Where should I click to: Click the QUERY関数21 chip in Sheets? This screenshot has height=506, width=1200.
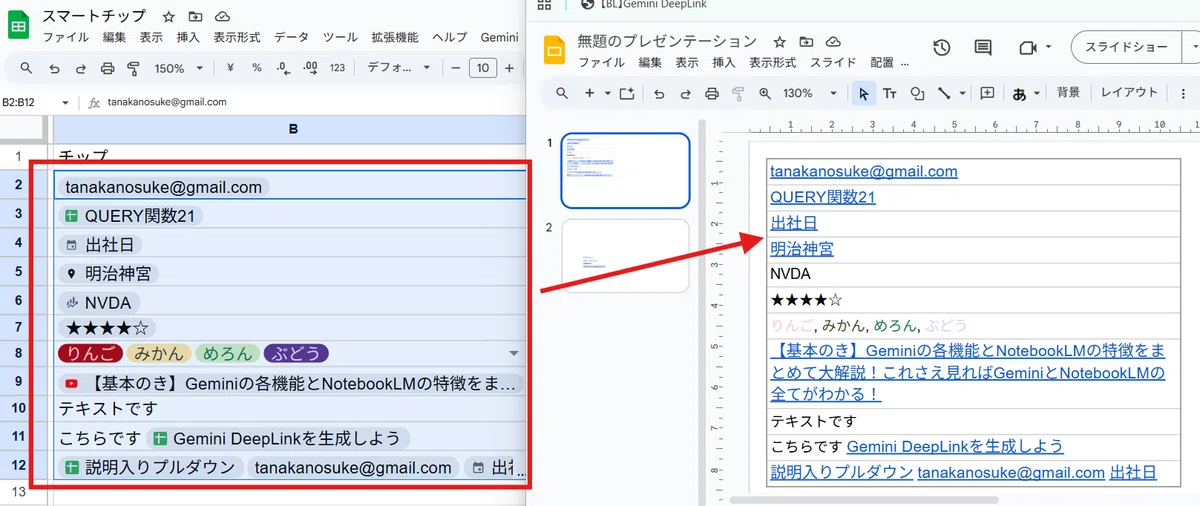click(x=130, y=216)
